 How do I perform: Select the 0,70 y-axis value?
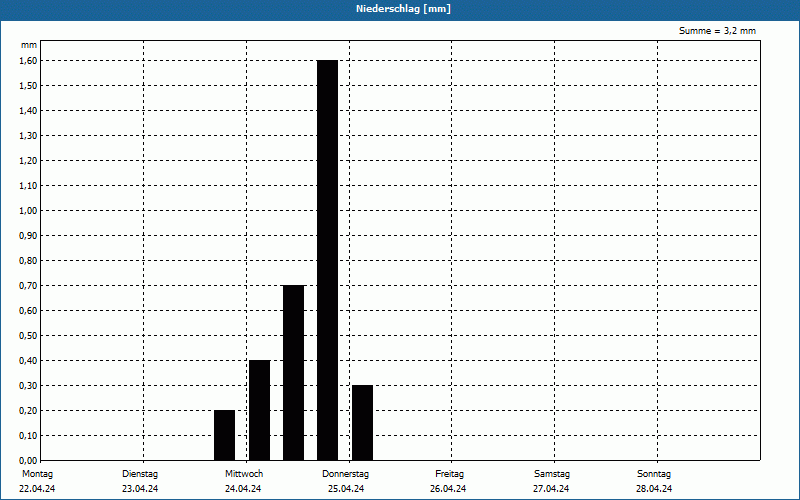coord(28,285)
